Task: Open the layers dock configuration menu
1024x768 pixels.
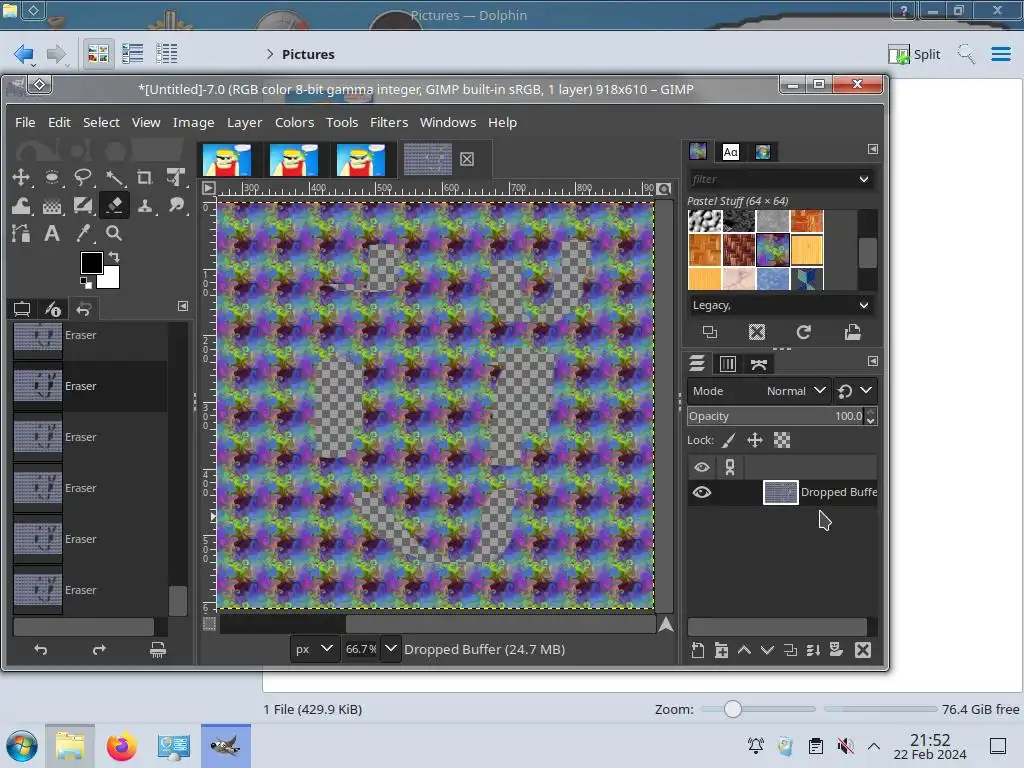Action: pyautogui.click(x=872, y=361)
